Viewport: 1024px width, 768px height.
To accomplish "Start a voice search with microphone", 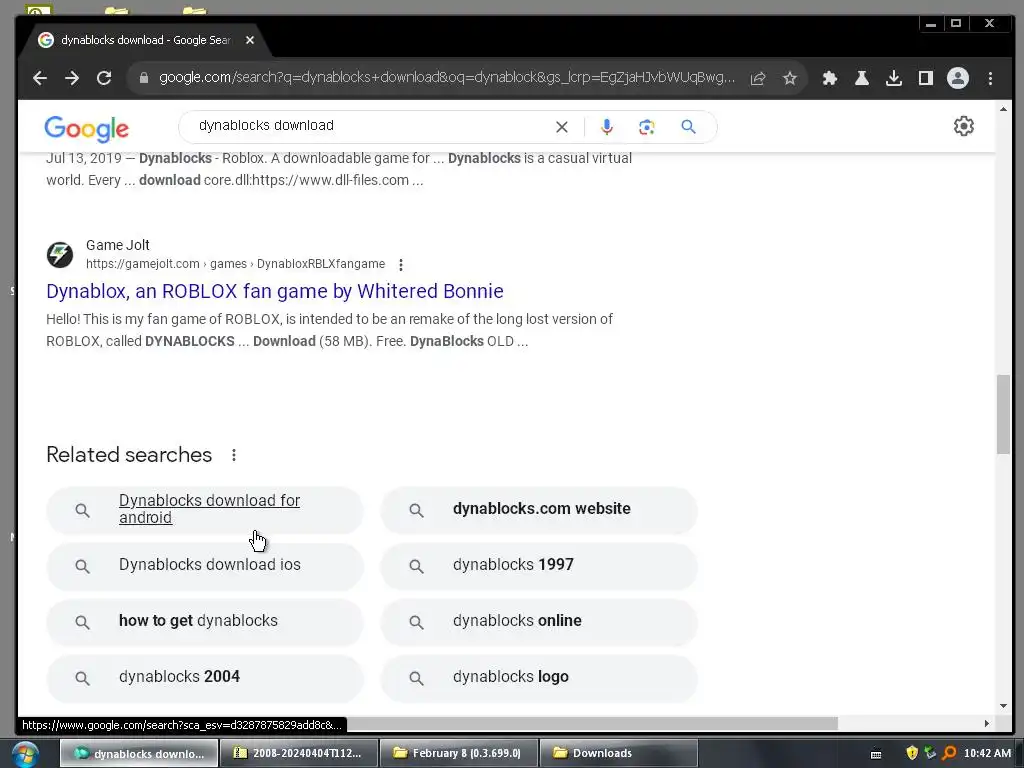I will pyautogui.click(x=607, y=127).
